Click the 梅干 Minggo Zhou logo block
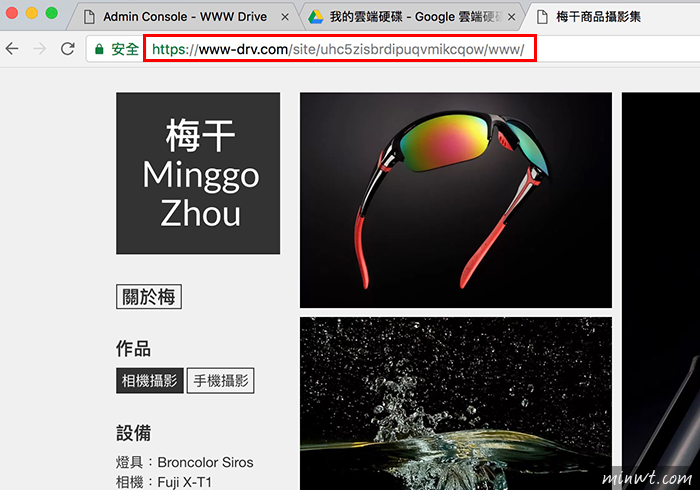This screenshot has width=700, height=490. pyautogui.click(x=198, y=173)
